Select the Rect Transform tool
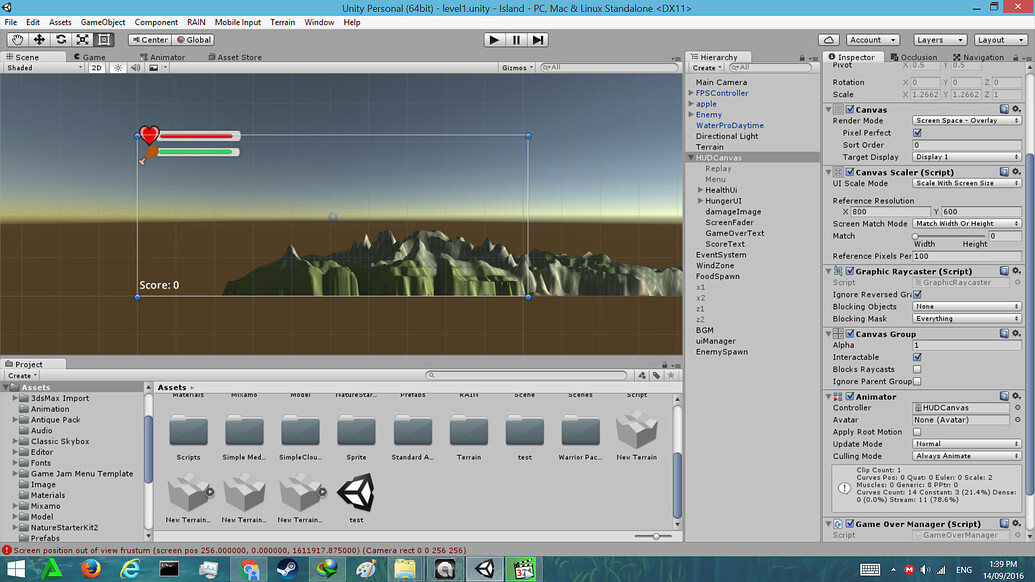 tap(104, 39)
